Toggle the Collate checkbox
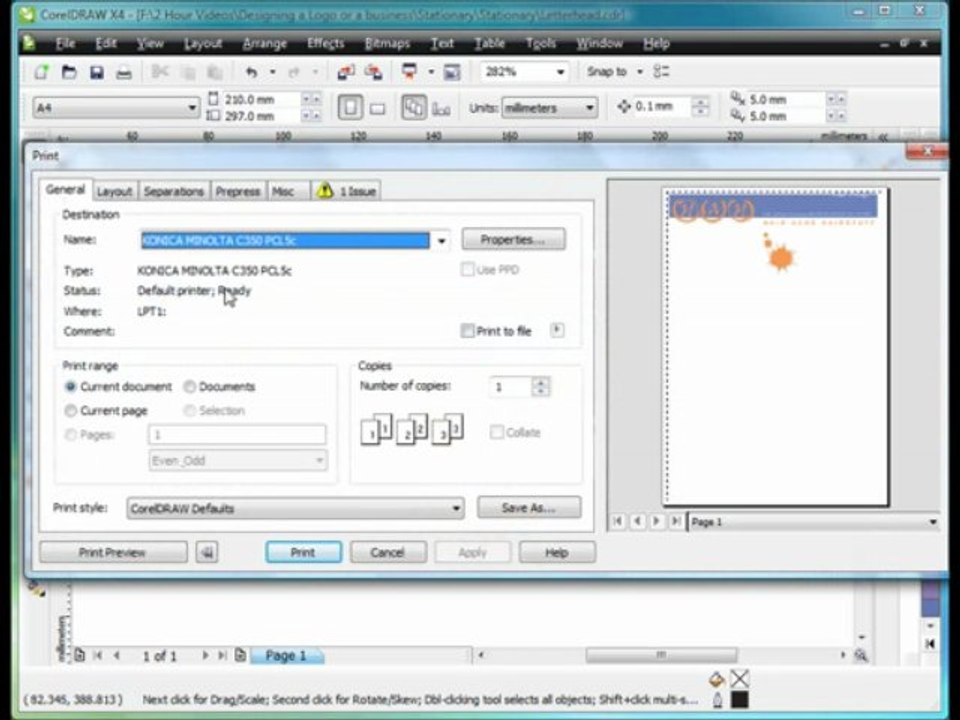The width and height of the screenshot is (960, 720). tap(497, 432)
